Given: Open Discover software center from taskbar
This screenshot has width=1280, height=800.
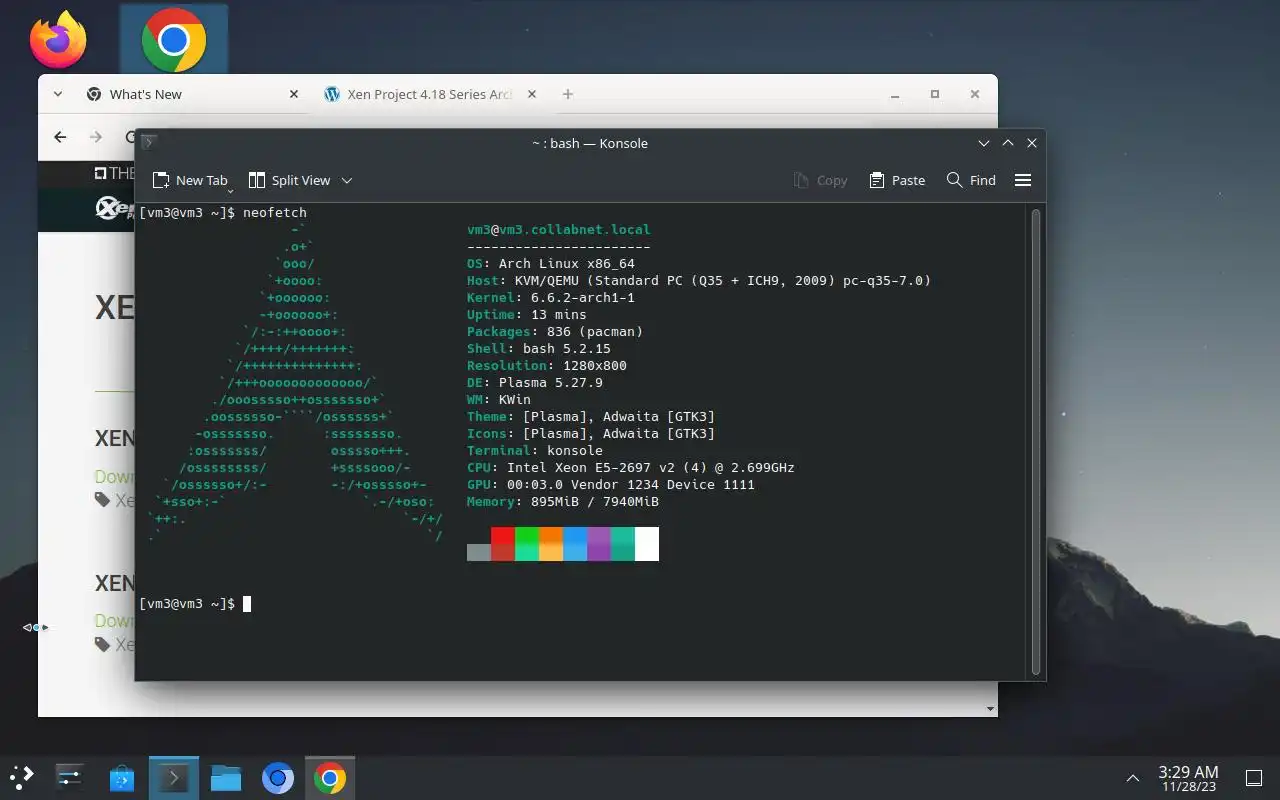Looking at the screenshot, I should 122,778.
